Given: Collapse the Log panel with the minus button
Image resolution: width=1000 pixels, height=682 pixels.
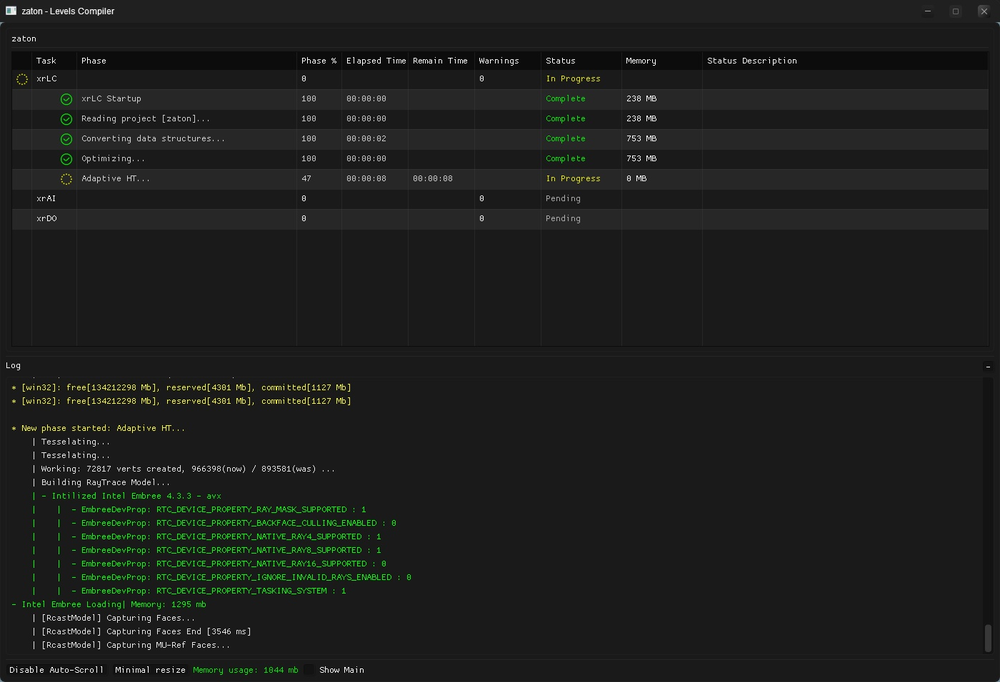Looking at the screenshot, I should click(986, 366).
